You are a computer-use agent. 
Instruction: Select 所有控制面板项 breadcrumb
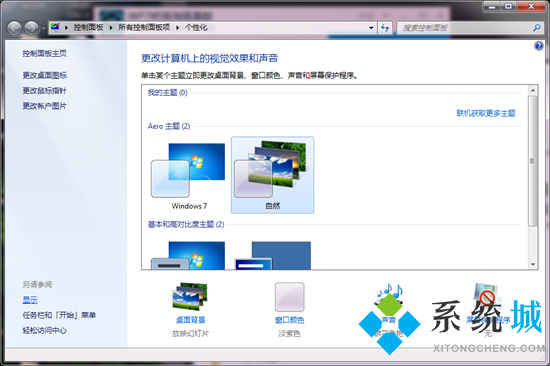[x=144, y=27]
